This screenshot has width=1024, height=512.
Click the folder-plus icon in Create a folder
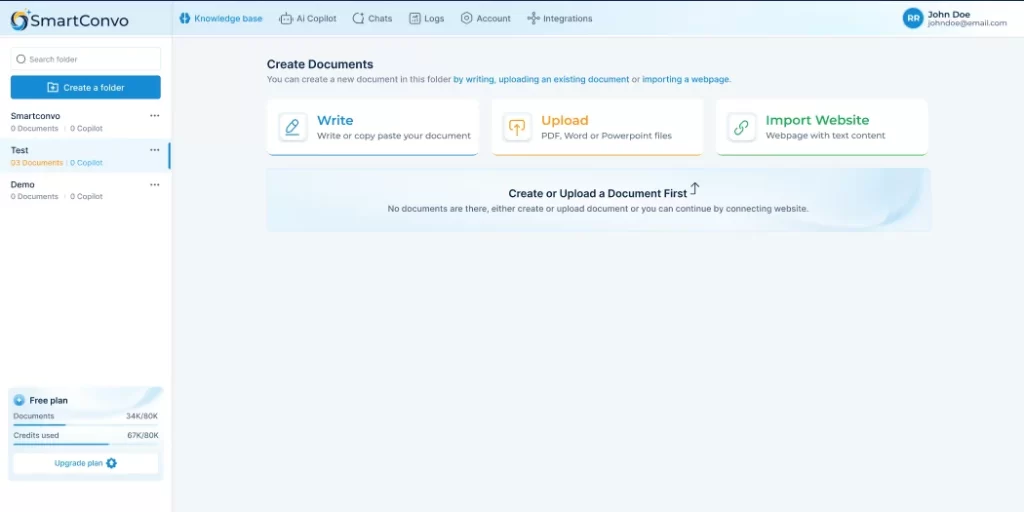pos(53,88)
